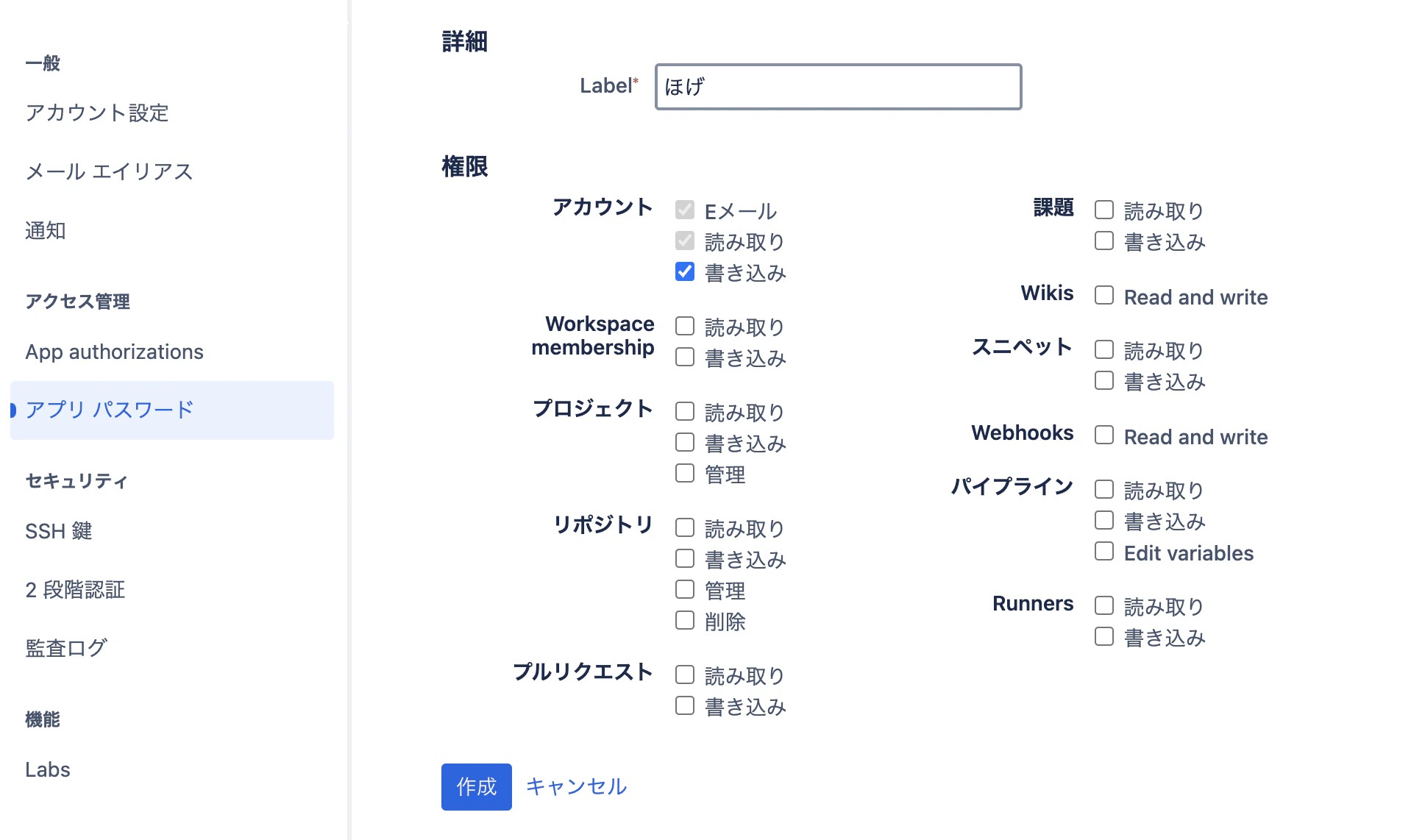This screenshot has height=840, width=1411.
Task: Go to 通知 settings
Action: (46, 230)
